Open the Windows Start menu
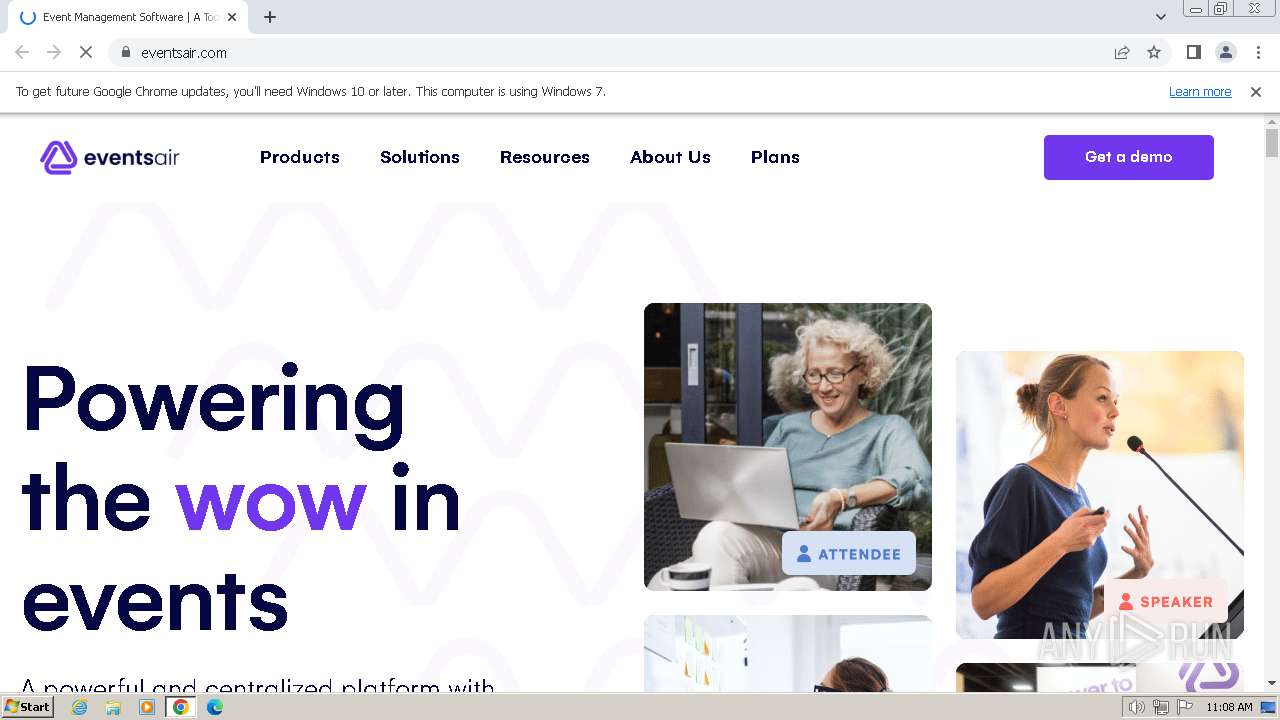This screenshot has width=1280, height=720. [27, 707]
